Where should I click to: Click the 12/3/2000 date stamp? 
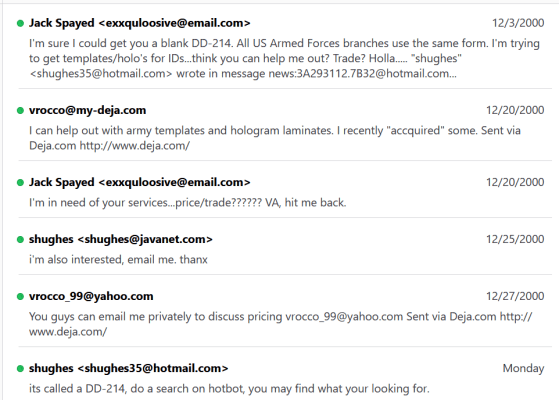point(518,23)
